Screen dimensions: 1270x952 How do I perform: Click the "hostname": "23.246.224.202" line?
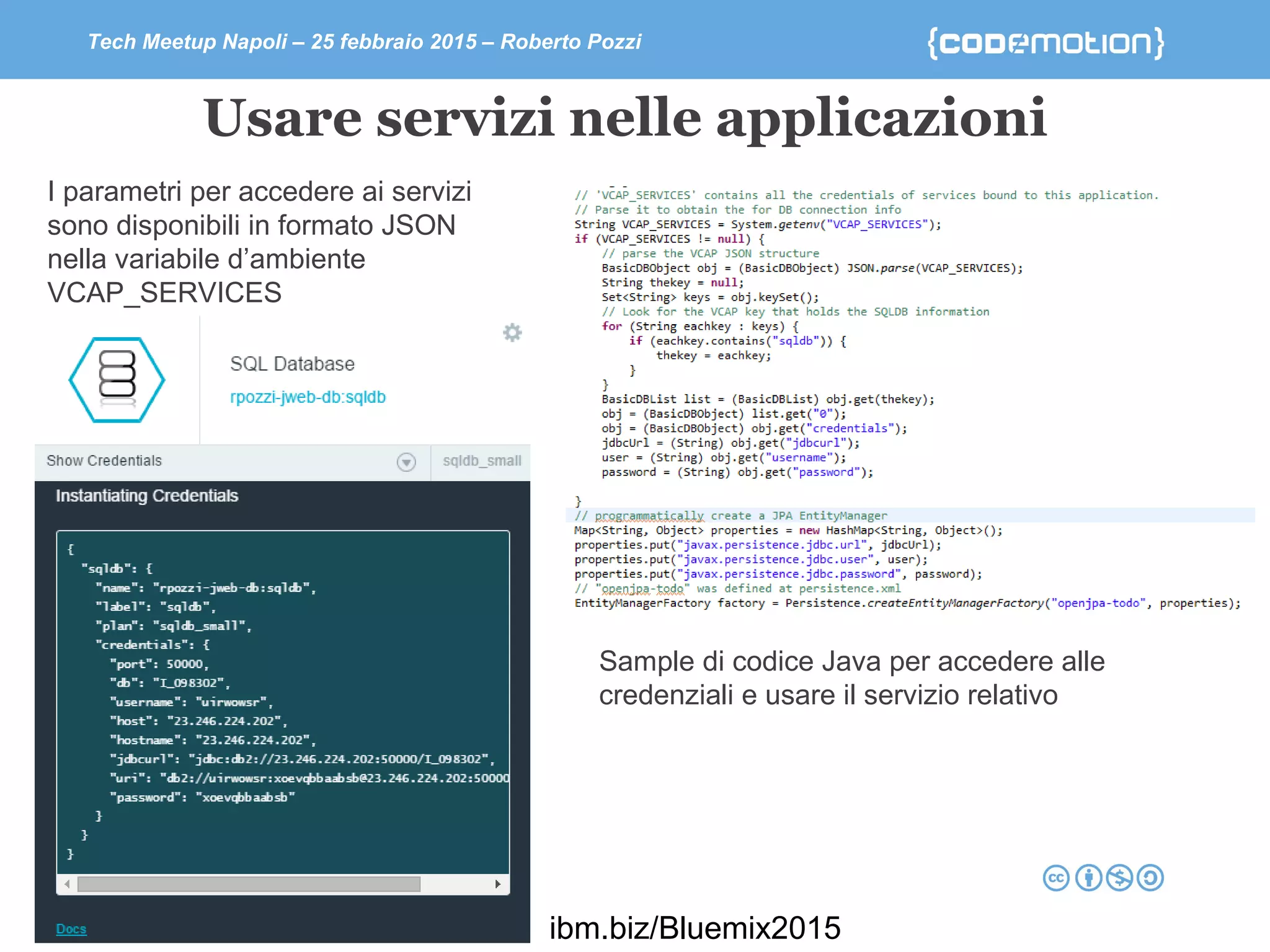[x=213, y=740]
